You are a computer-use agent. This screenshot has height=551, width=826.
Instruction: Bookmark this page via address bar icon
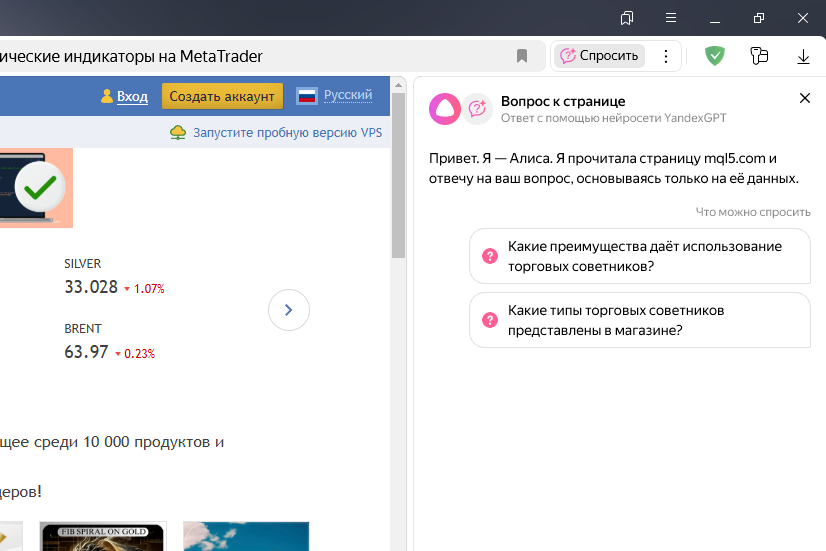pyautogui.click(x=522, y=56)
